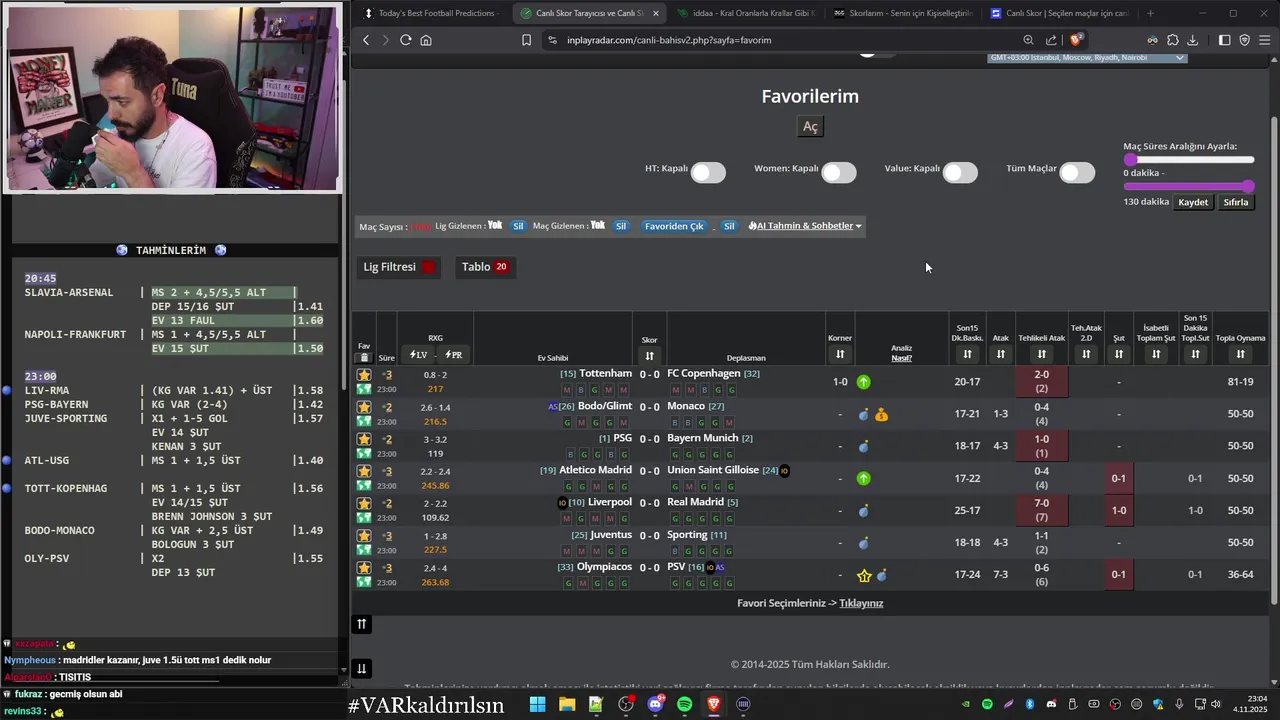
Task: Click the upper match-duration slider handle
Action: coord(1130,160)
